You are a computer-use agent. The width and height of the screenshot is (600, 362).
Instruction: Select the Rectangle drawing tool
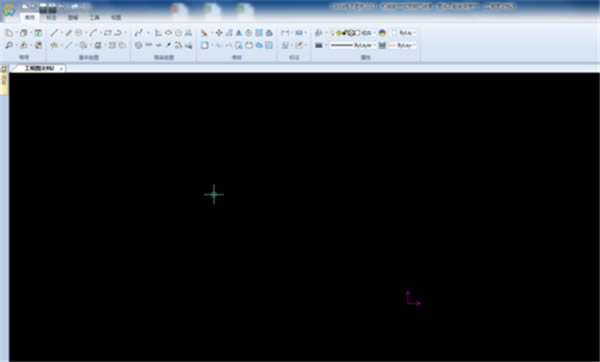[x=108, y=33]
